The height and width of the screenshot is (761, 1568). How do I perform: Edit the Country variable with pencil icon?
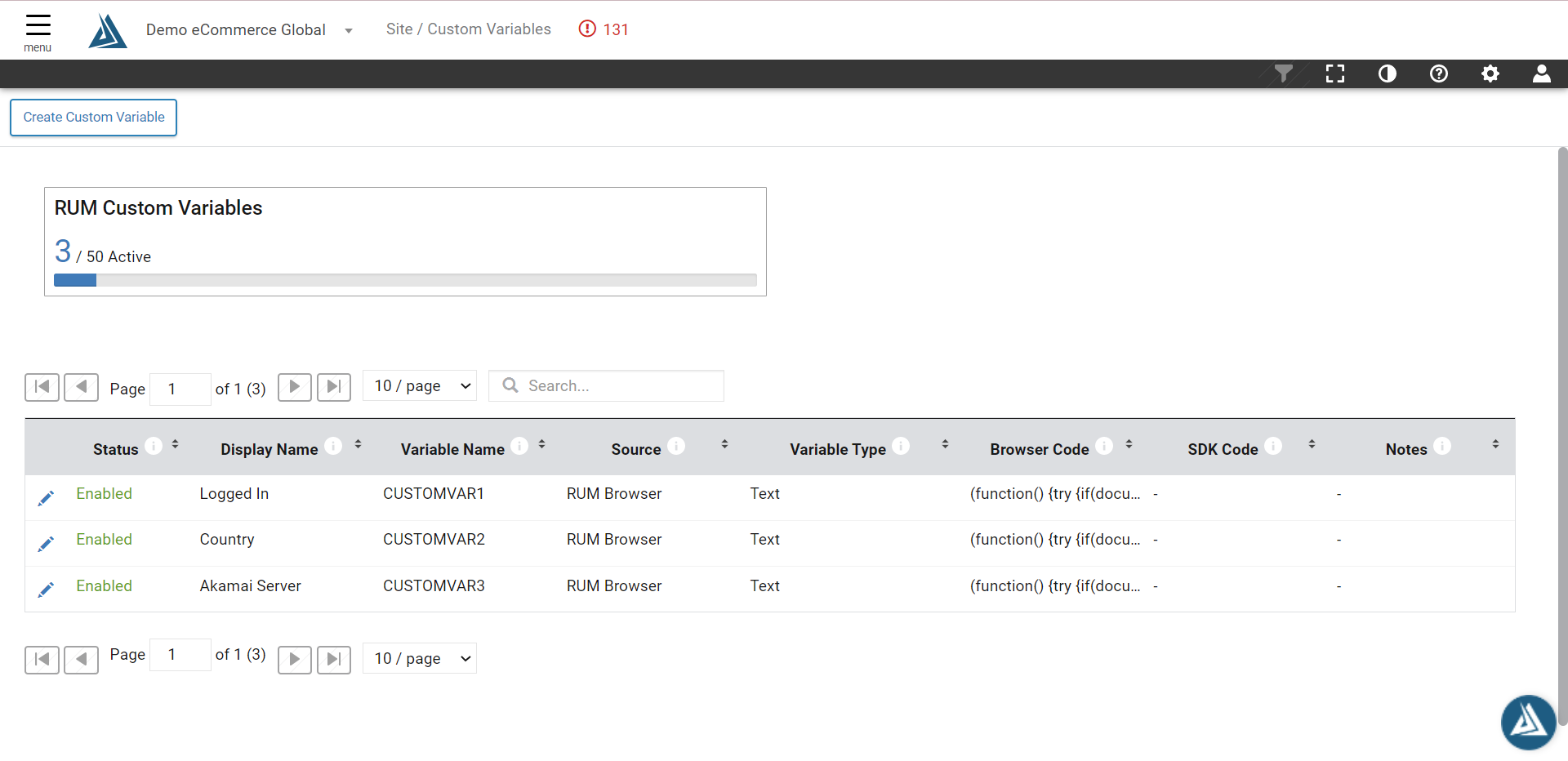(47, 543)
